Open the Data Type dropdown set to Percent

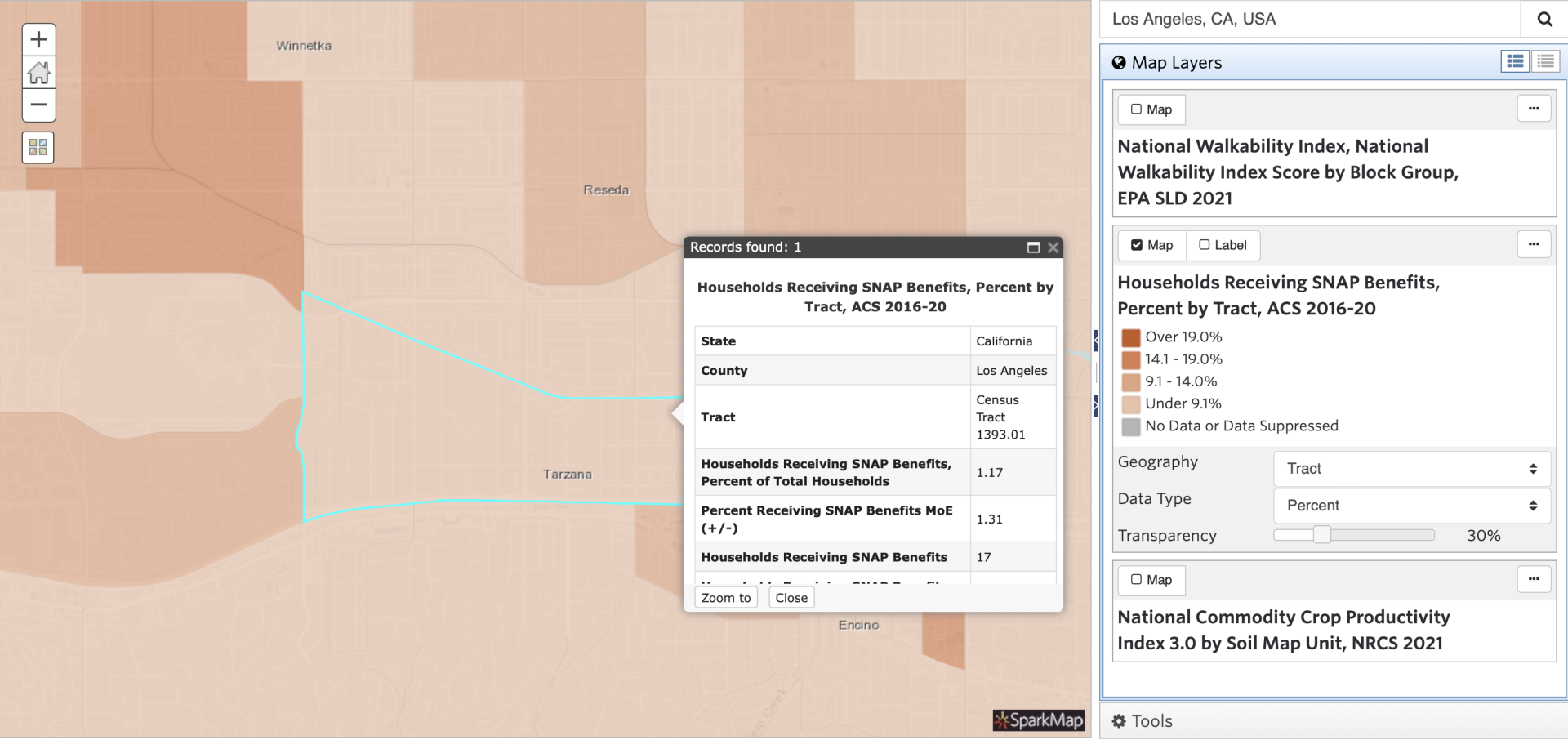pos(1411,506)
